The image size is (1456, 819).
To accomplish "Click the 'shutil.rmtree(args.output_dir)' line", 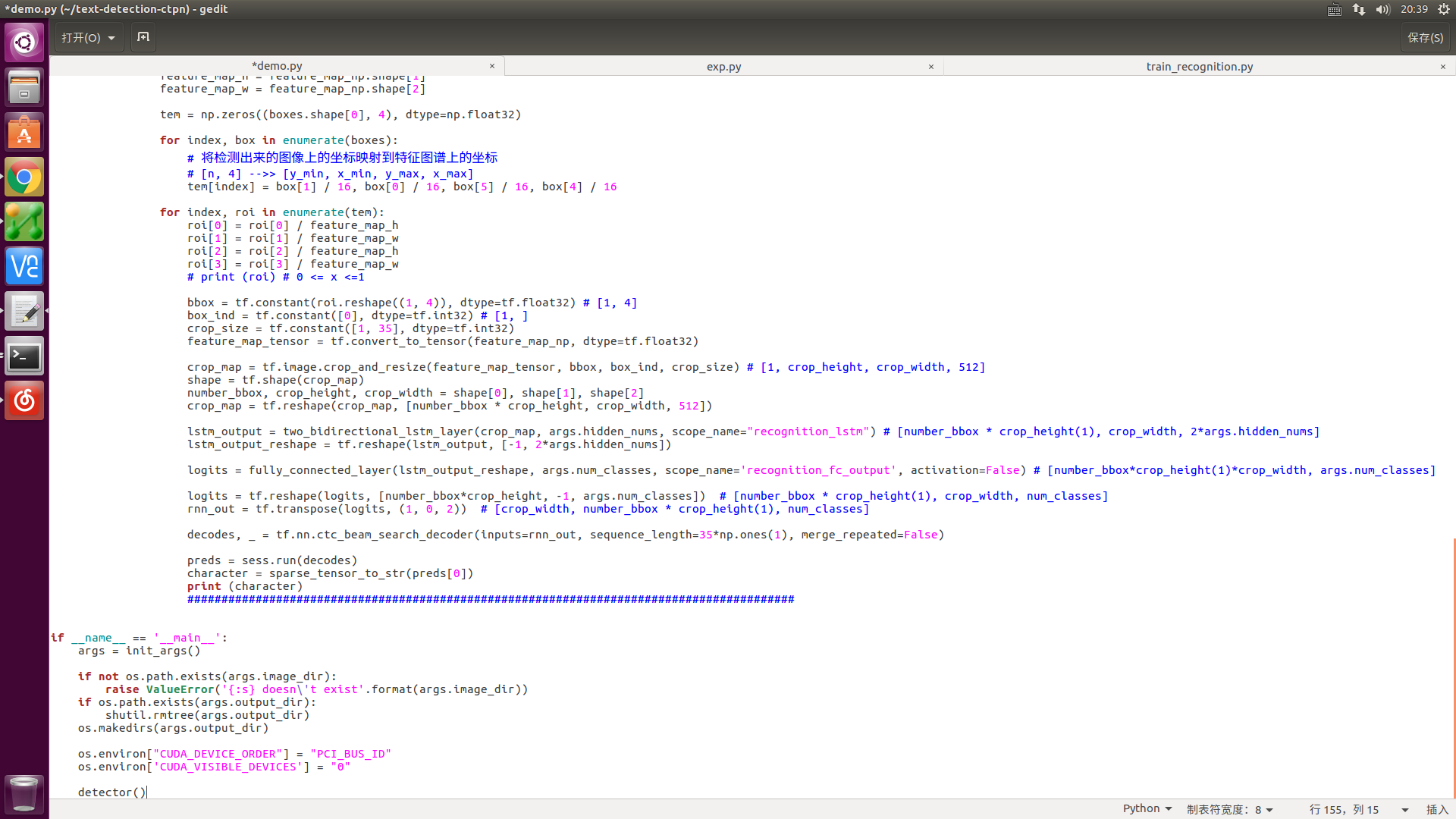I will [x=208, y=715].
